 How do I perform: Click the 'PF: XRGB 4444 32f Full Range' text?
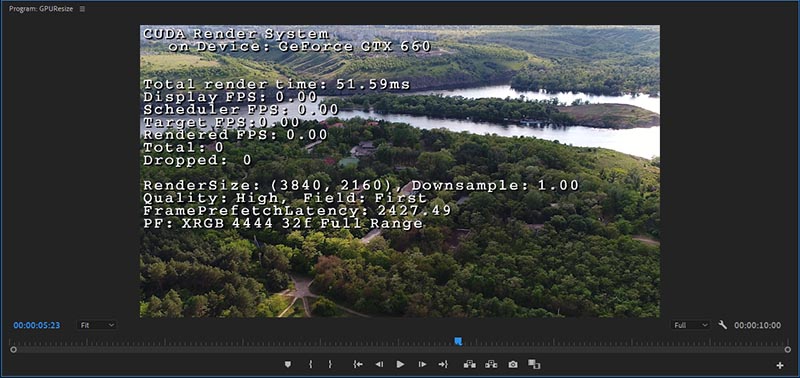pos(283,223)
